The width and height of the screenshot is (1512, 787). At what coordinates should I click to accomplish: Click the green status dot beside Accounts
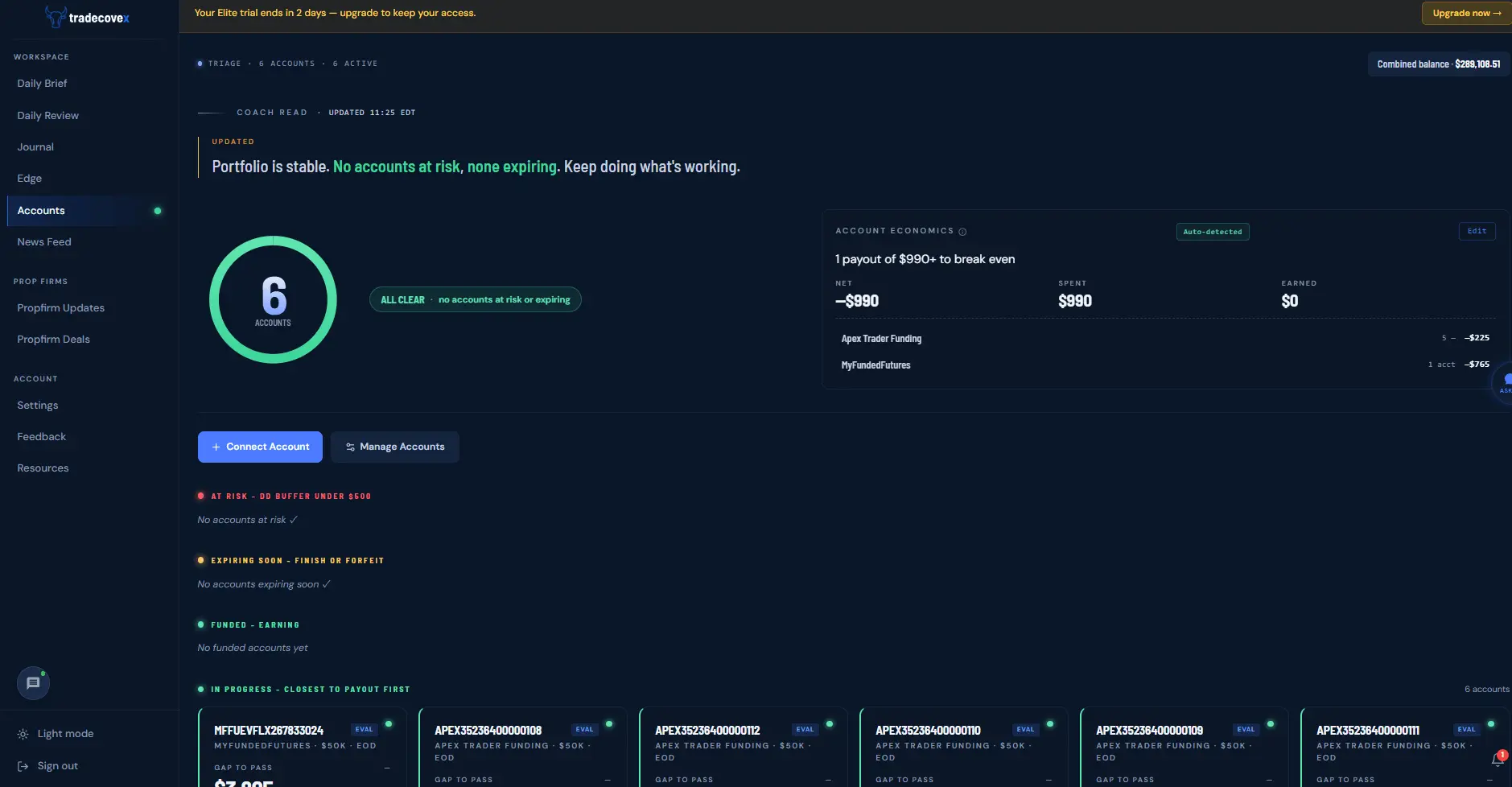(x=158, y=211)
